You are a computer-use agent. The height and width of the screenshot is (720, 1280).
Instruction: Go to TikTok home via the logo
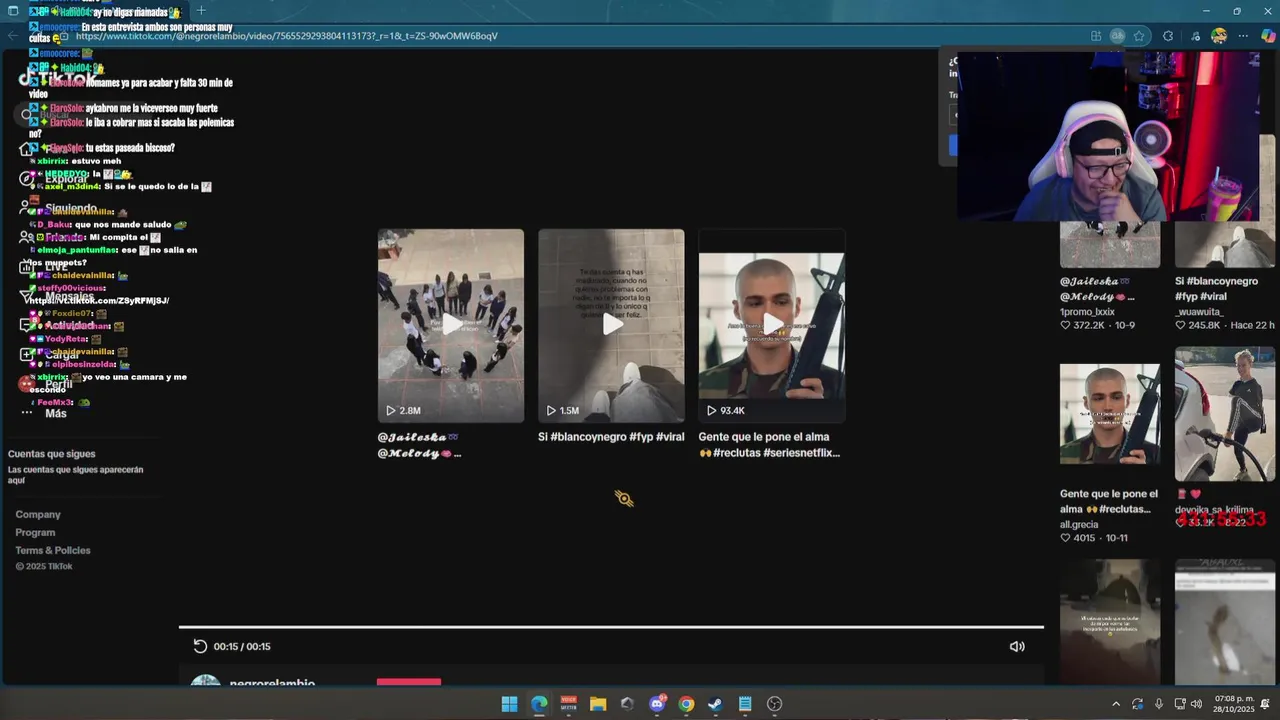pos(58,79)
